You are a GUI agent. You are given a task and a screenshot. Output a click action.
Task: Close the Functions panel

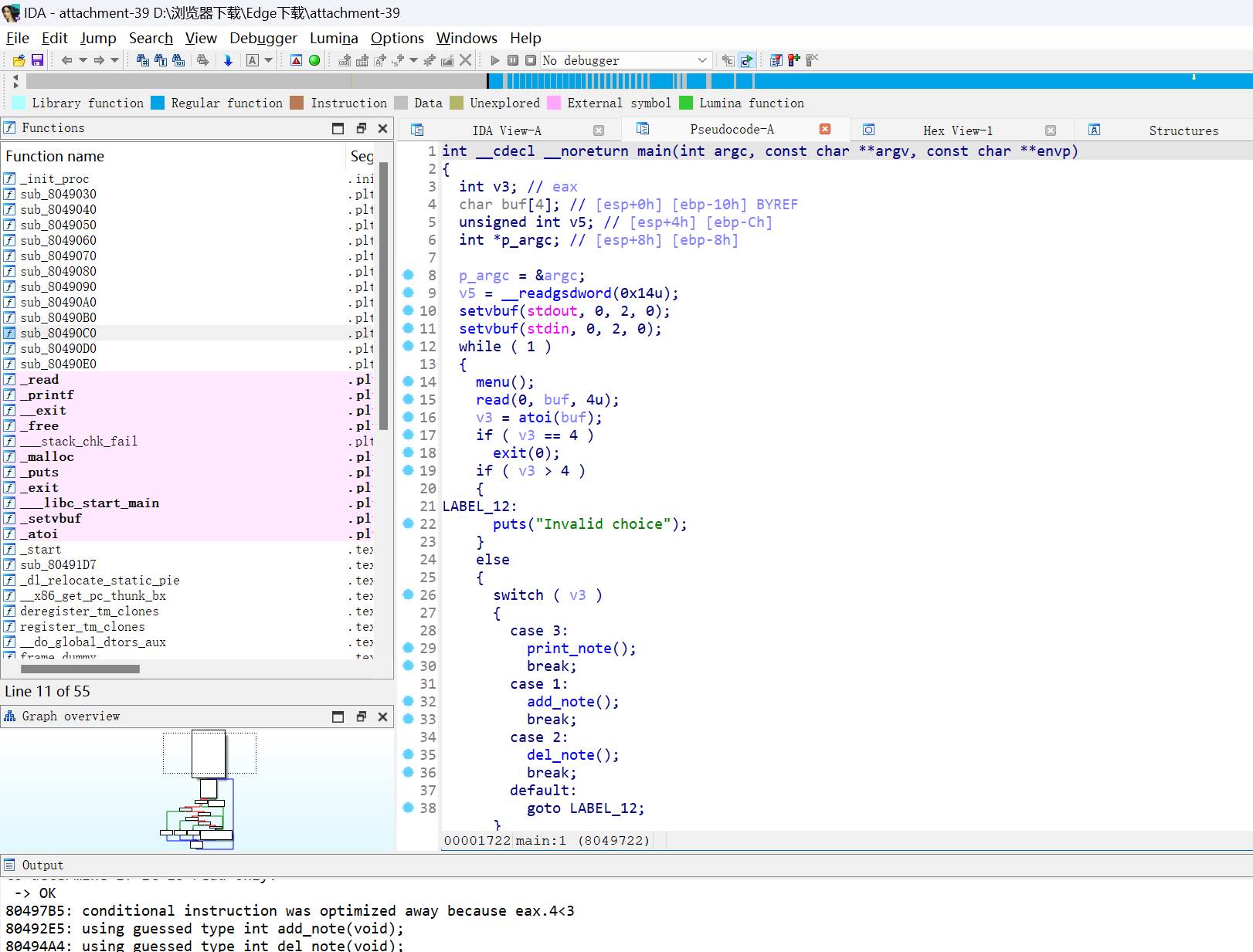[382, 128]
